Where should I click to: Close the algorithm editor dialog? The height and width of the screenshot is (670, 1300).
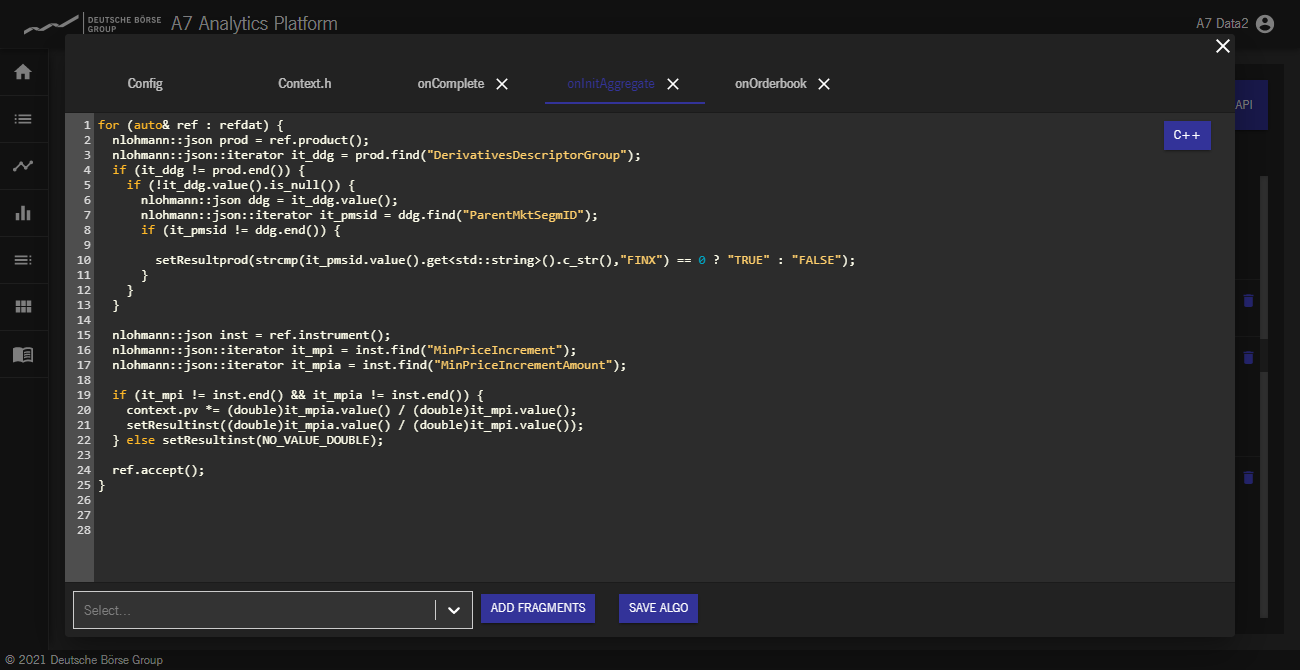(x=1222, y=46)
